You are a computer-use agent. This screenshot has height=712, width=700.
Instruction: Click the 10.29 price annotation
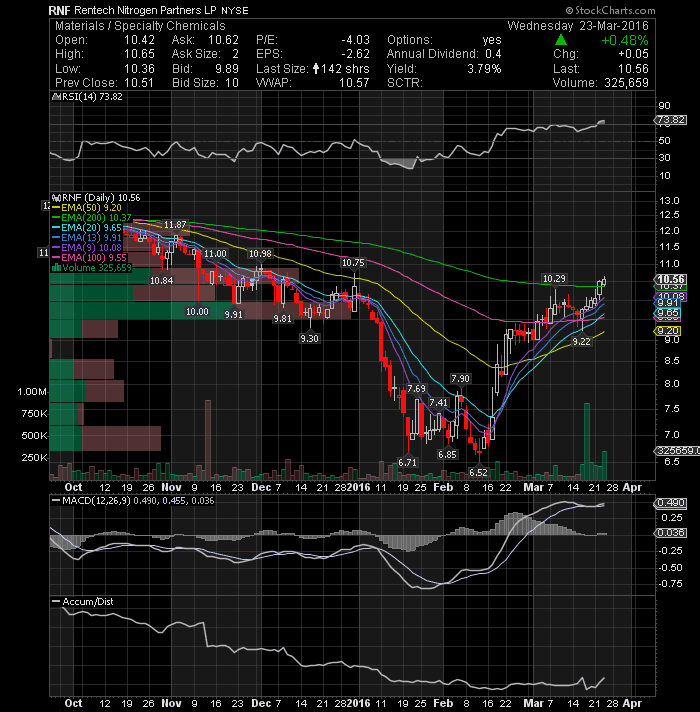click(554, 278)
